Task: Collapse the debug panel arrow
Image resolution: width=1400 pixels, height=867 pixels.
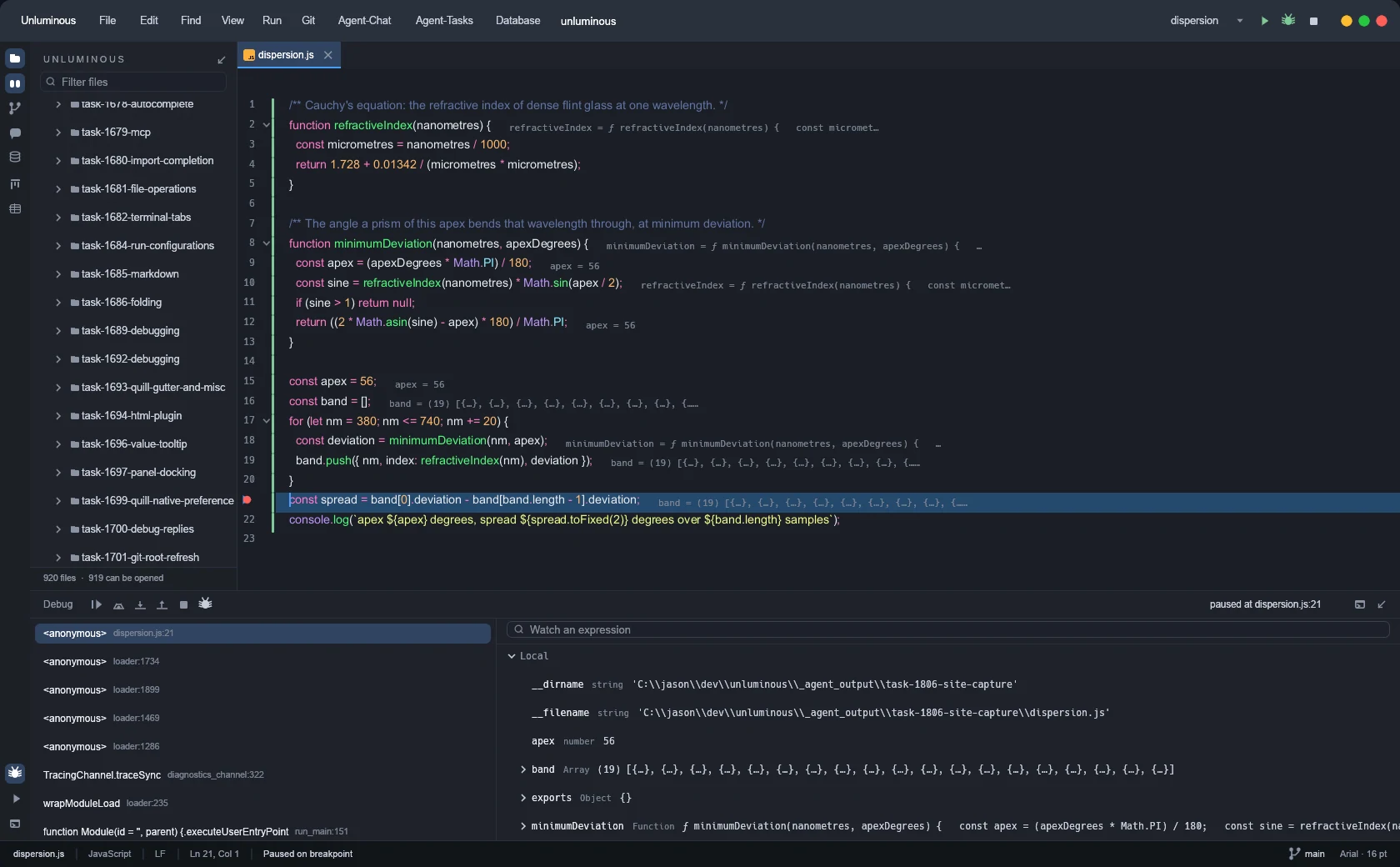Action: [1382, 604]
